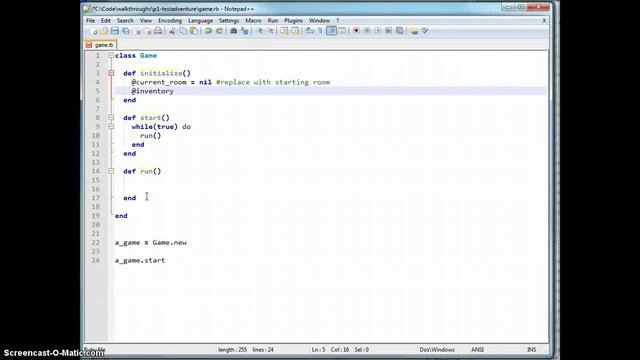Viewport: 640px width, 360px height.
Task: Select the game.rb document tab
Action: coord(101,45)
